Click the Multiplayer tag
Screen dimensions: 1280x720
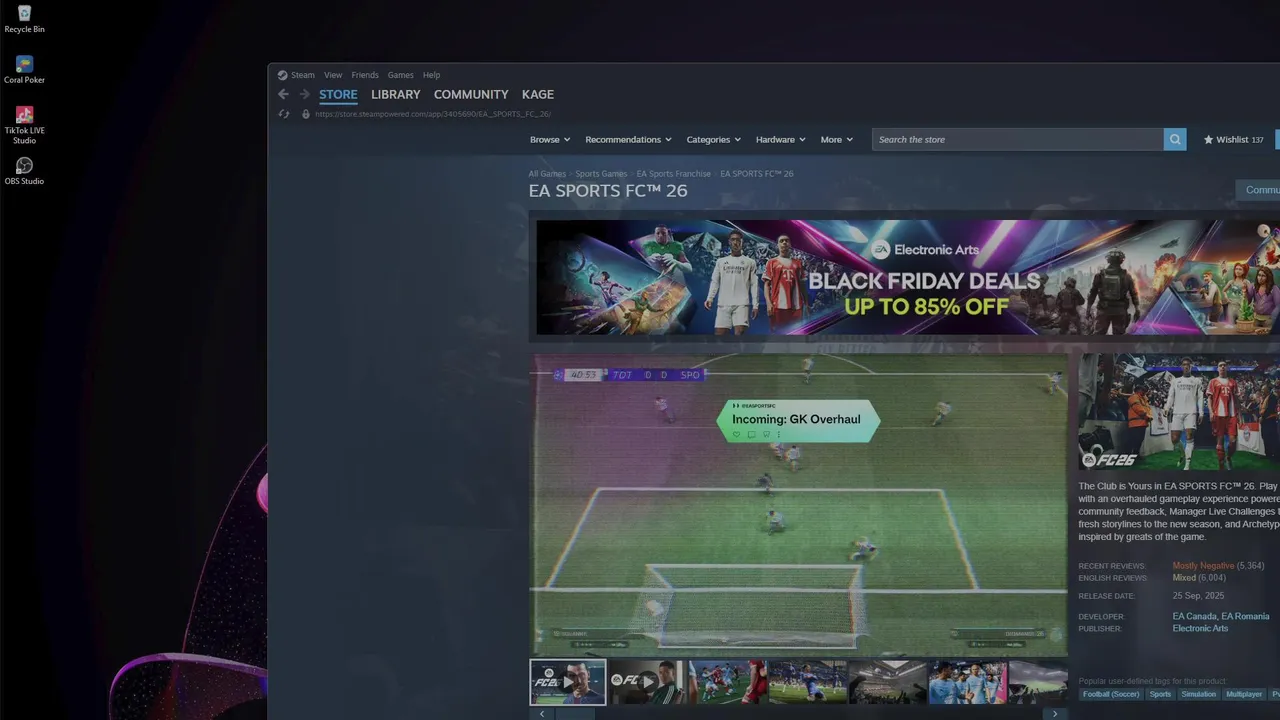pyautogui.click(x=1244, y=694)
